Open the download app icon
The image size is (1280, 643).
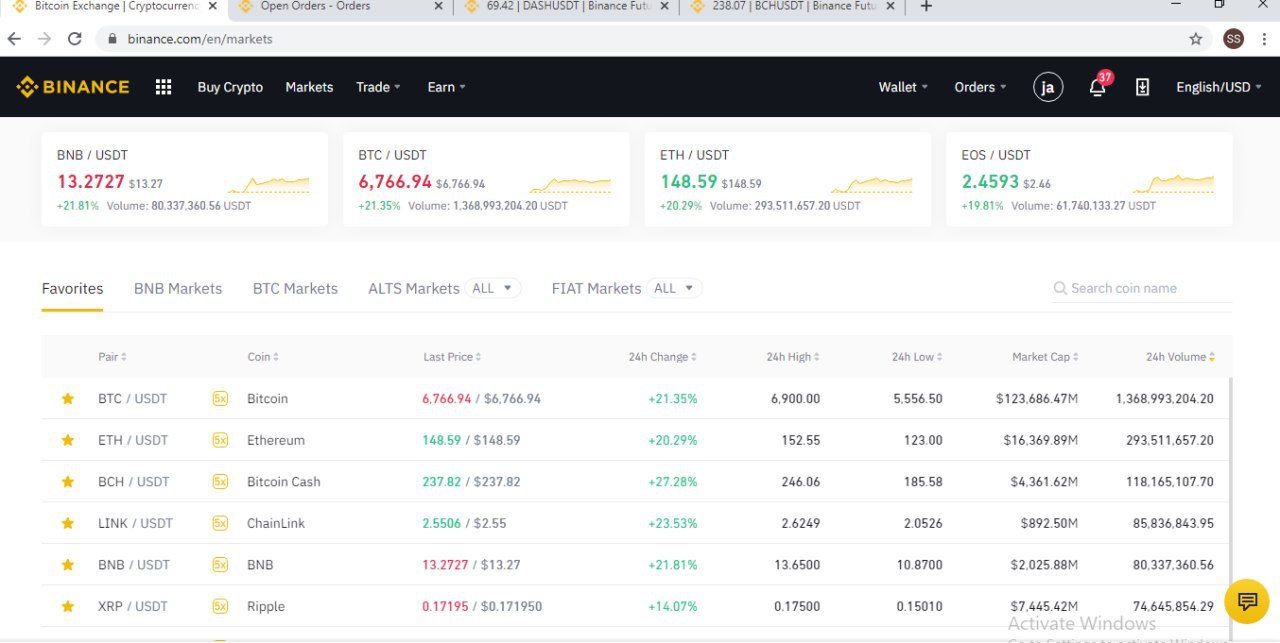tap(1142, 87)
